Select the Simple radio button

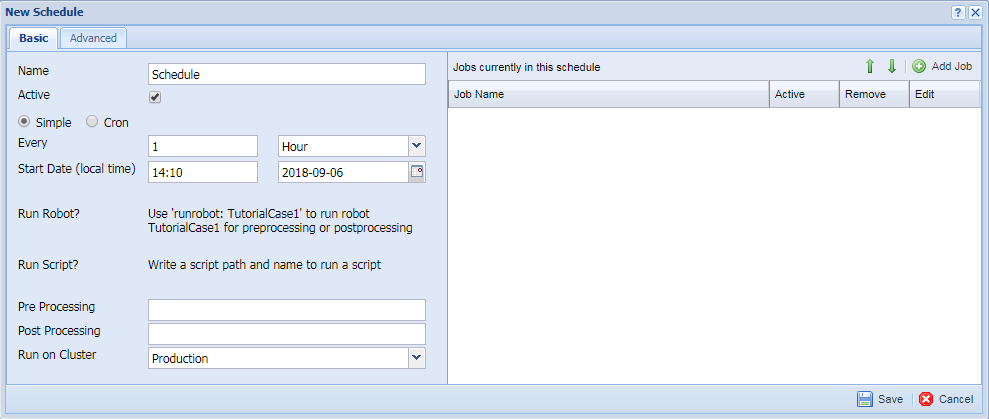point(25,122)
